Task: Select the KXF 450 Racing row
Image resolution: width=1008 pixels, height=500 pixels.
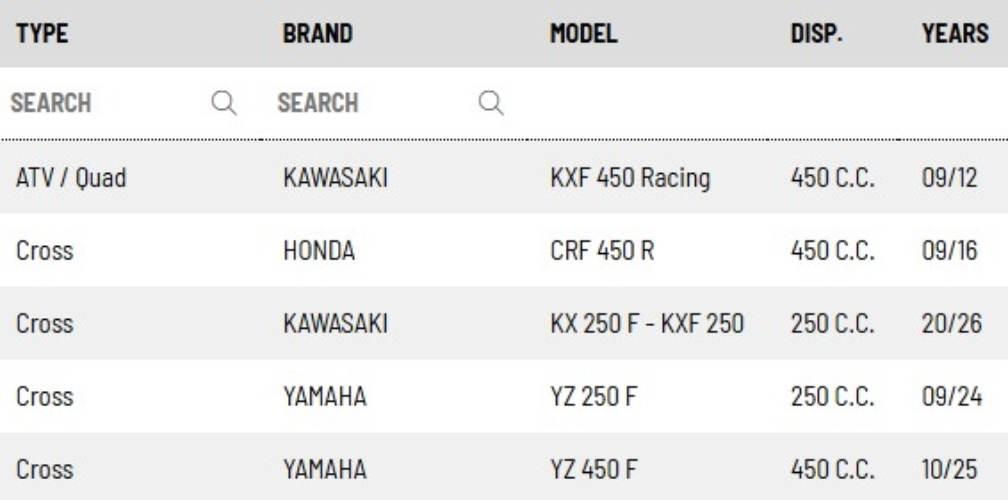Action: pos(630,178)
